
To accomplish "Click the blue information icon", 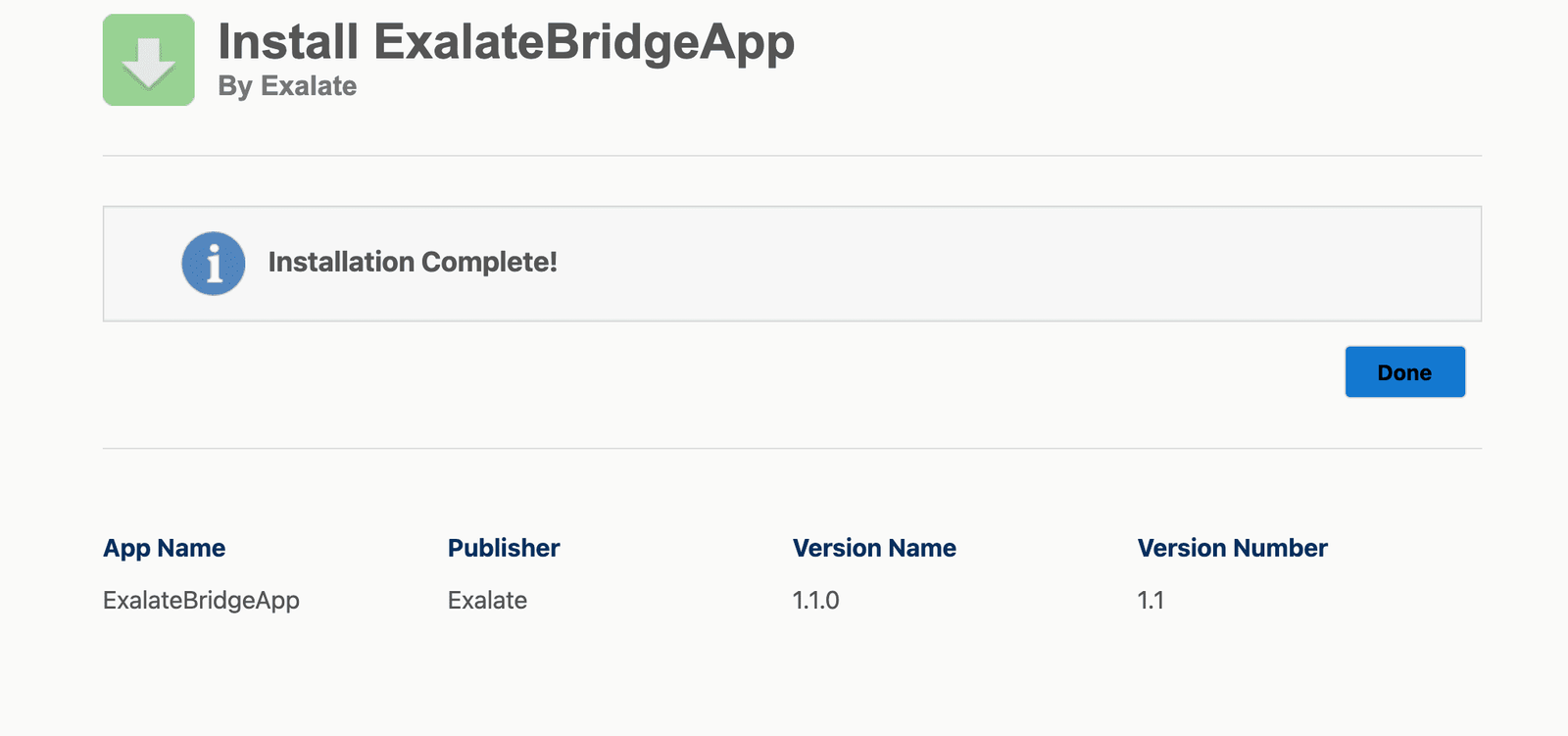I will tap(214, 264).
